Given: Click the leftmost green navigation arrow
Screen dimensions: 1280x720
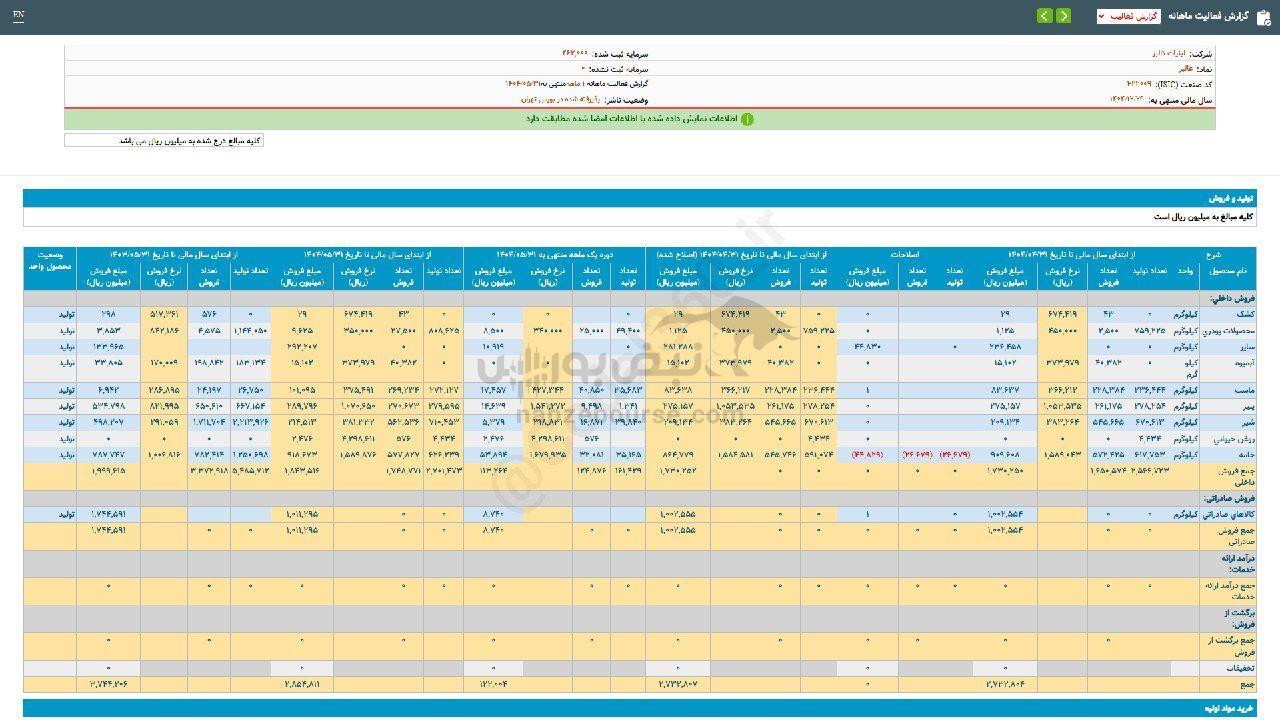Looking at the screenshot, I should coord(1044,16).
